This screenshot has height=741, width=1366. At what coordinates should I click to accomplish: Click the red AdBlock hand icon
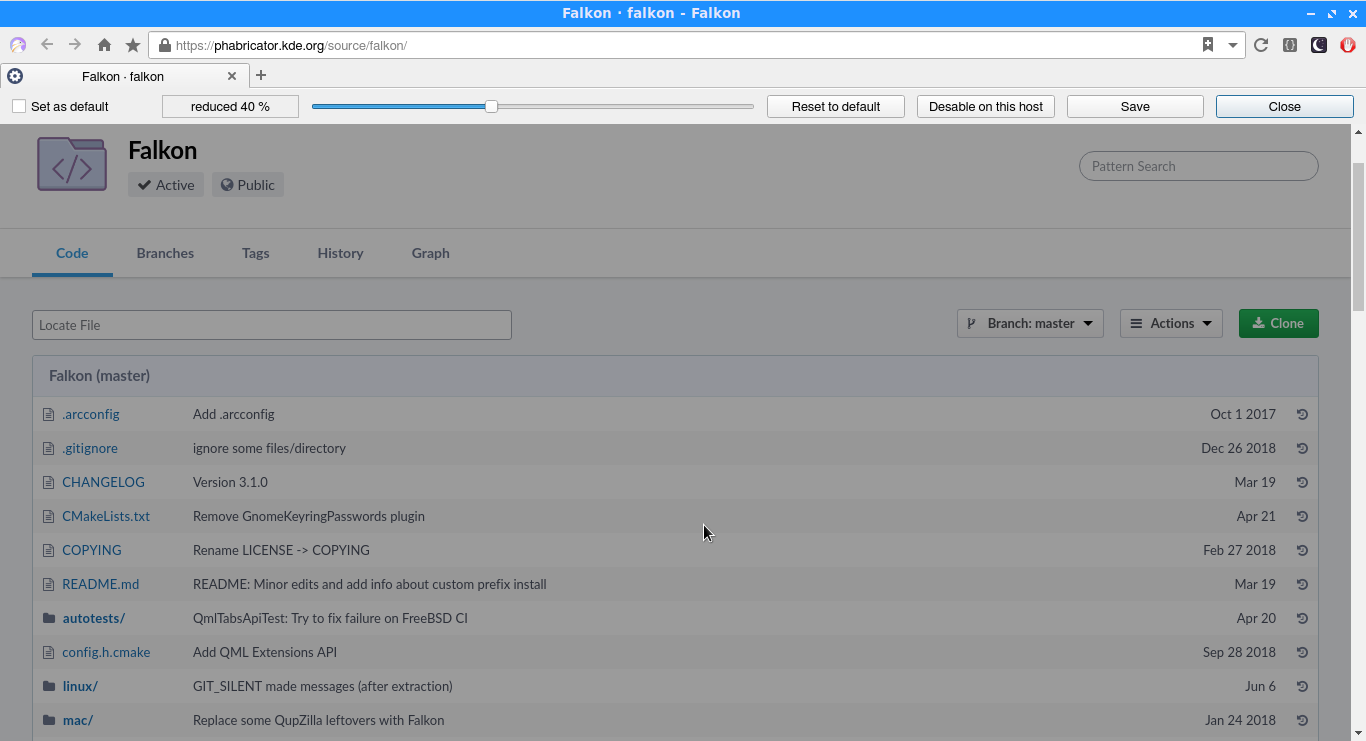click(x=1348, y=45)
